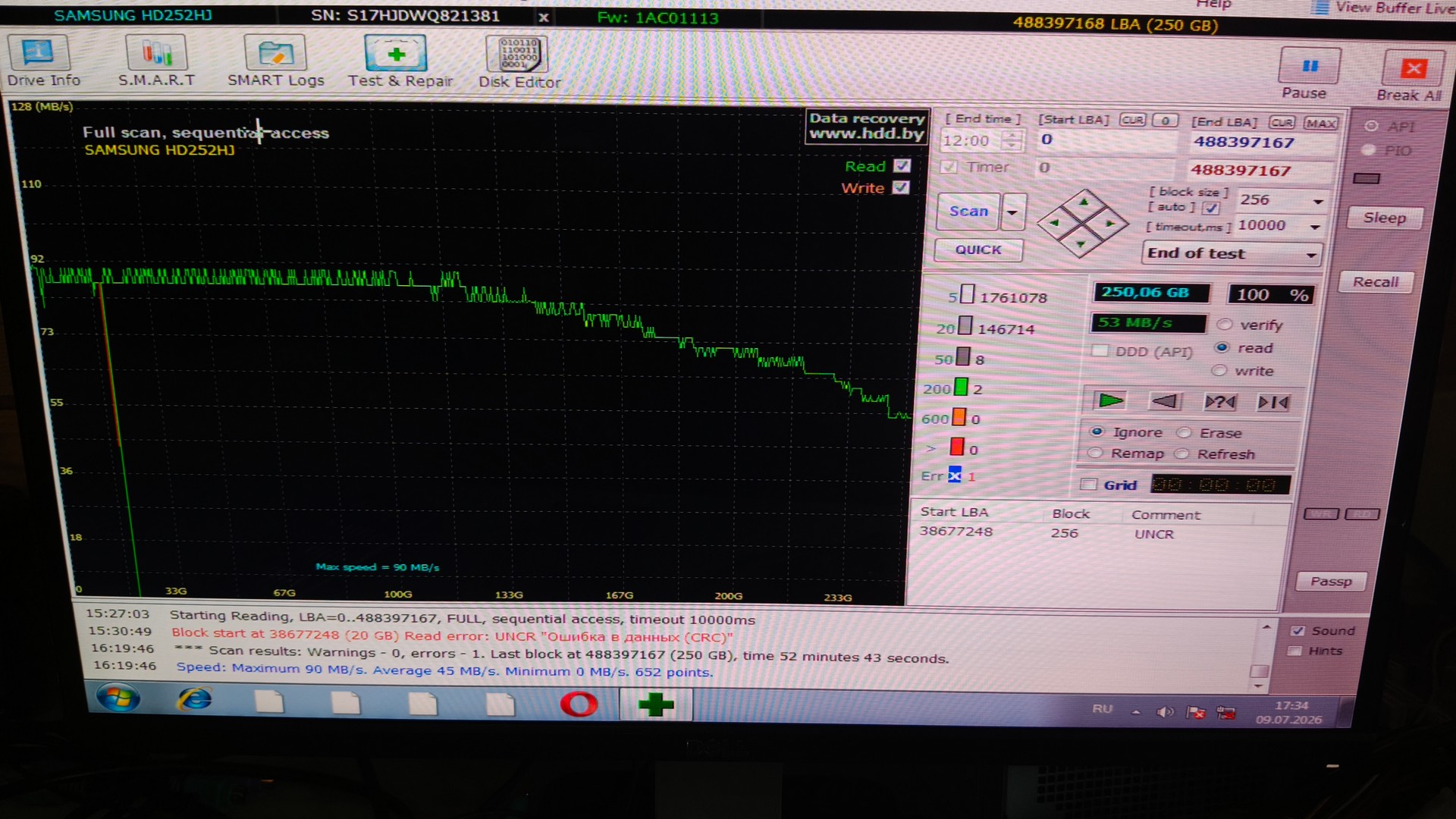Toggle the Read graph checkbox
Image resolution: width=1456 pixels, height=819 pixels.
(902, 165)
